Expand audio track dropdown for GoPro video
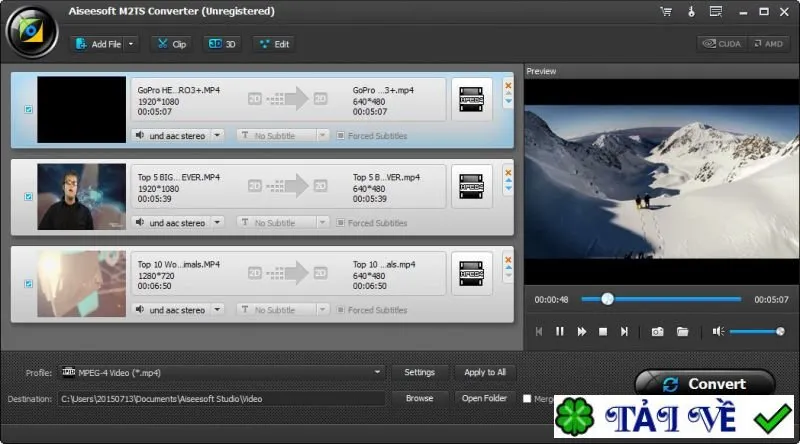The height and width of the screenshot is (444, 800). (217, 136)
